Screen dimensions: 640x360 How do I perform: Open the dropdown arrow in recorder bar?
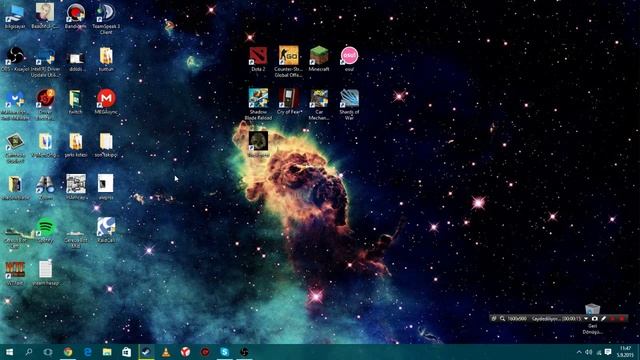tap(586, 318)
